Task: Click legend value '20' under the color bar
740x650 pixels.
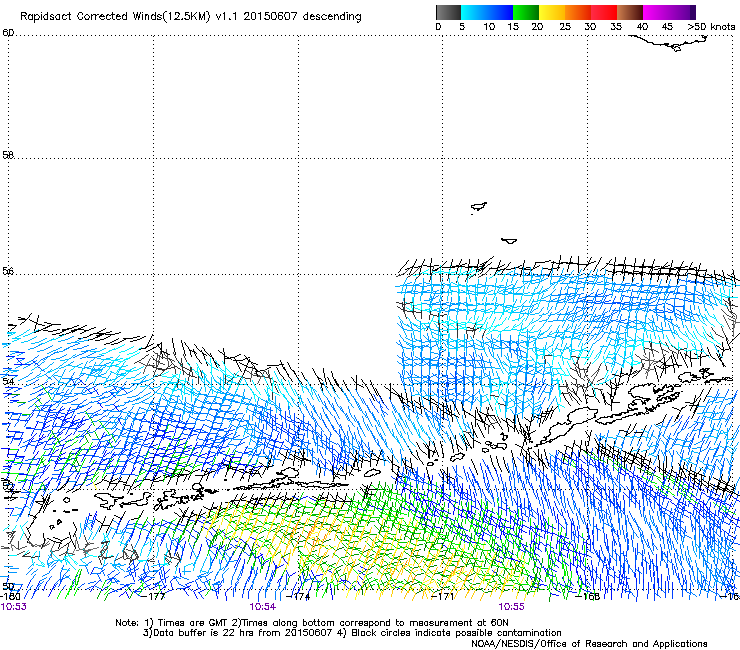Action: (x=537, y=27)
